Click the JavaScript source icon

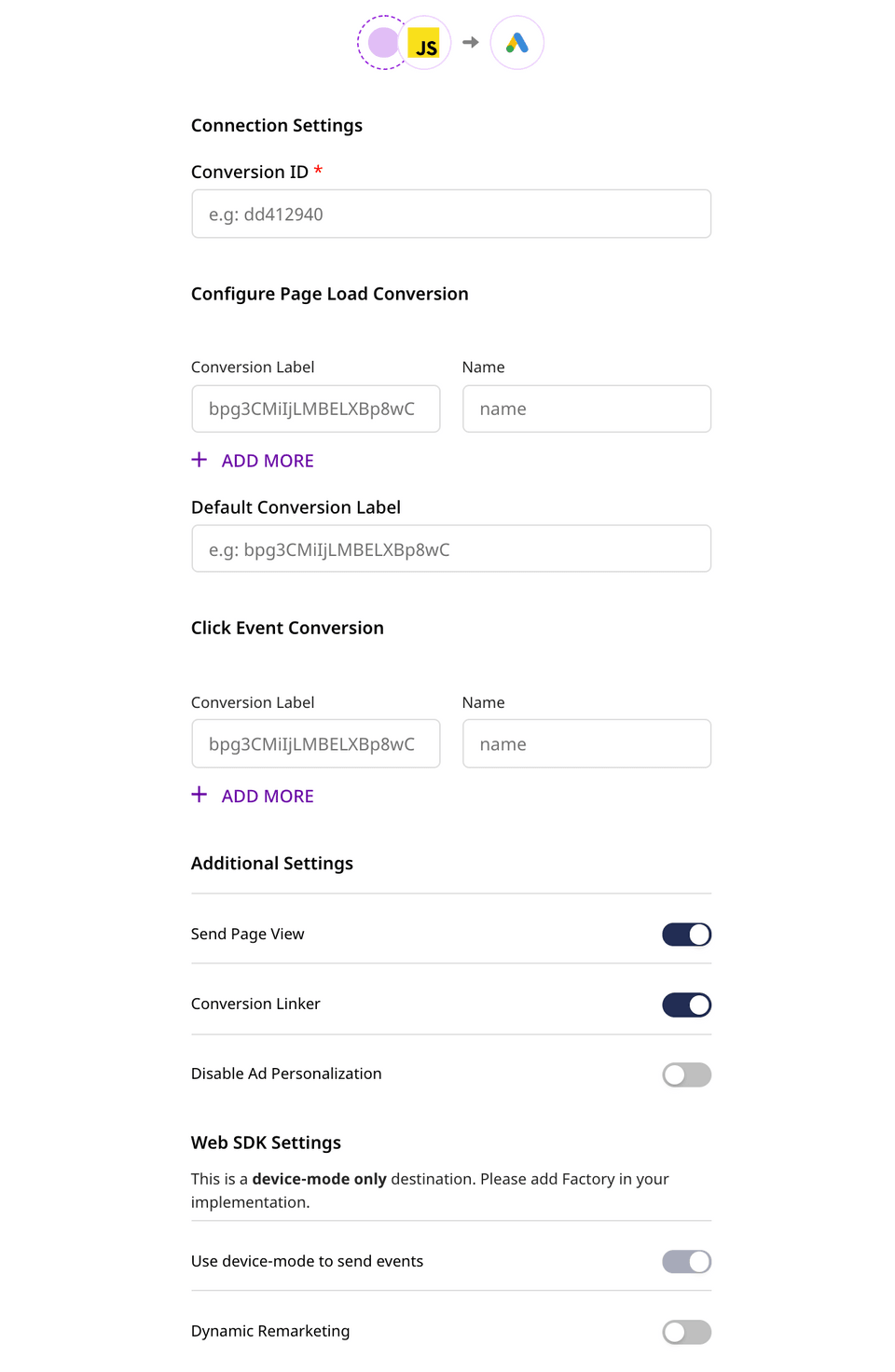point(425,42)
